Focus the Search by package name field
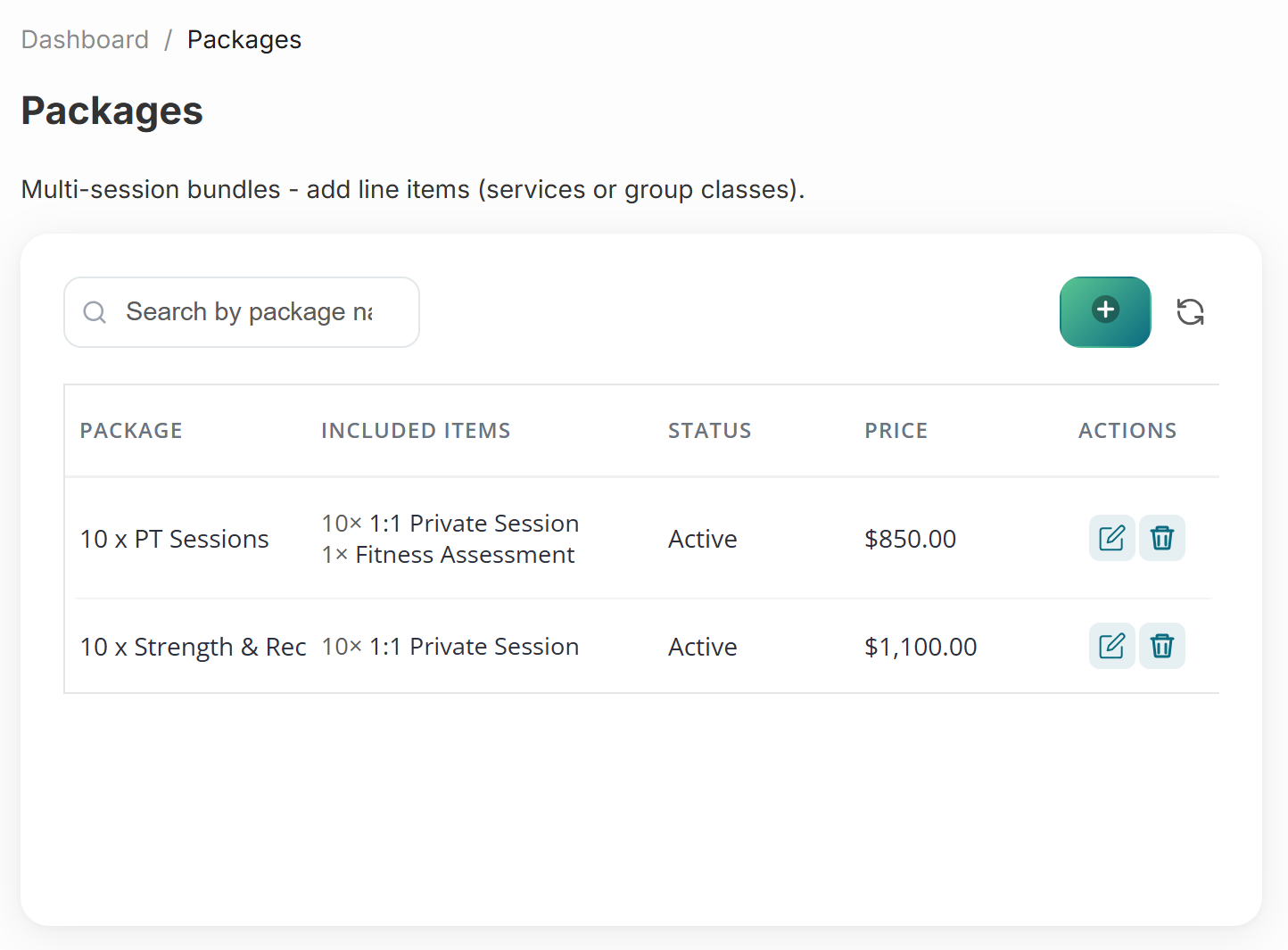Screen dimensions: 1288x950 pyautogui.click(x=242, y=312)
